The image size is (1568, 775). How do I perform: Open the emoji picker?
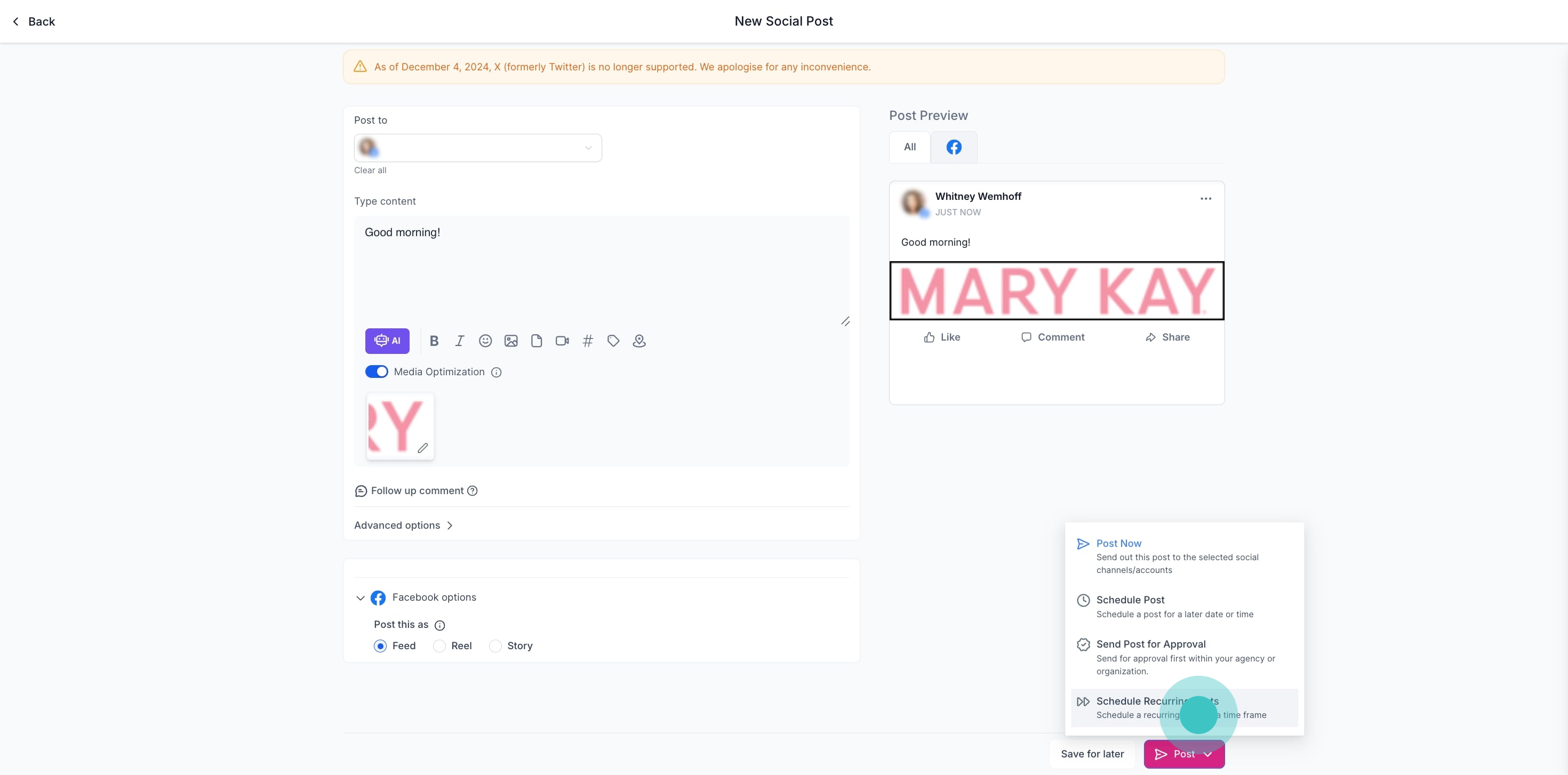click(x=485, y=341)
